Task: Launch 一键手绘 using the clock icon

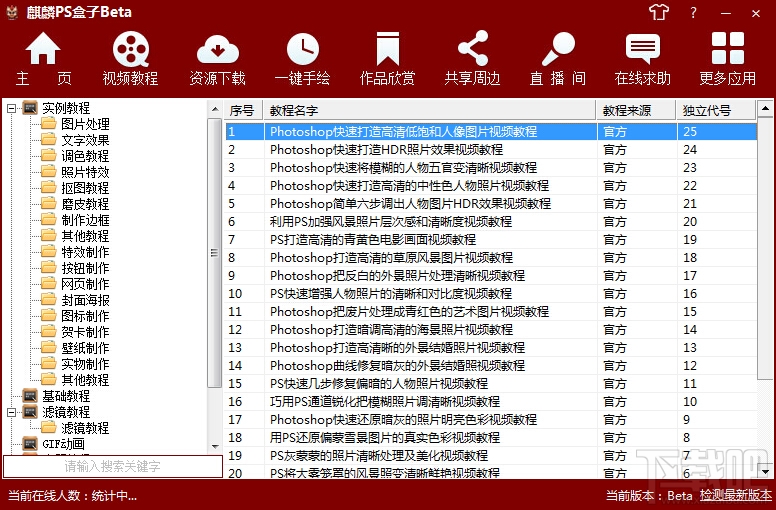Action: pos(303,49)
